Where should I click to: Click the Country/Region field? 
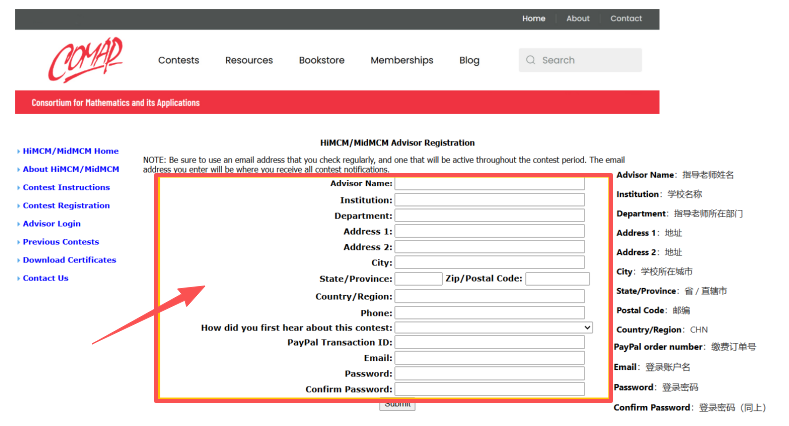tap(490, 296)
